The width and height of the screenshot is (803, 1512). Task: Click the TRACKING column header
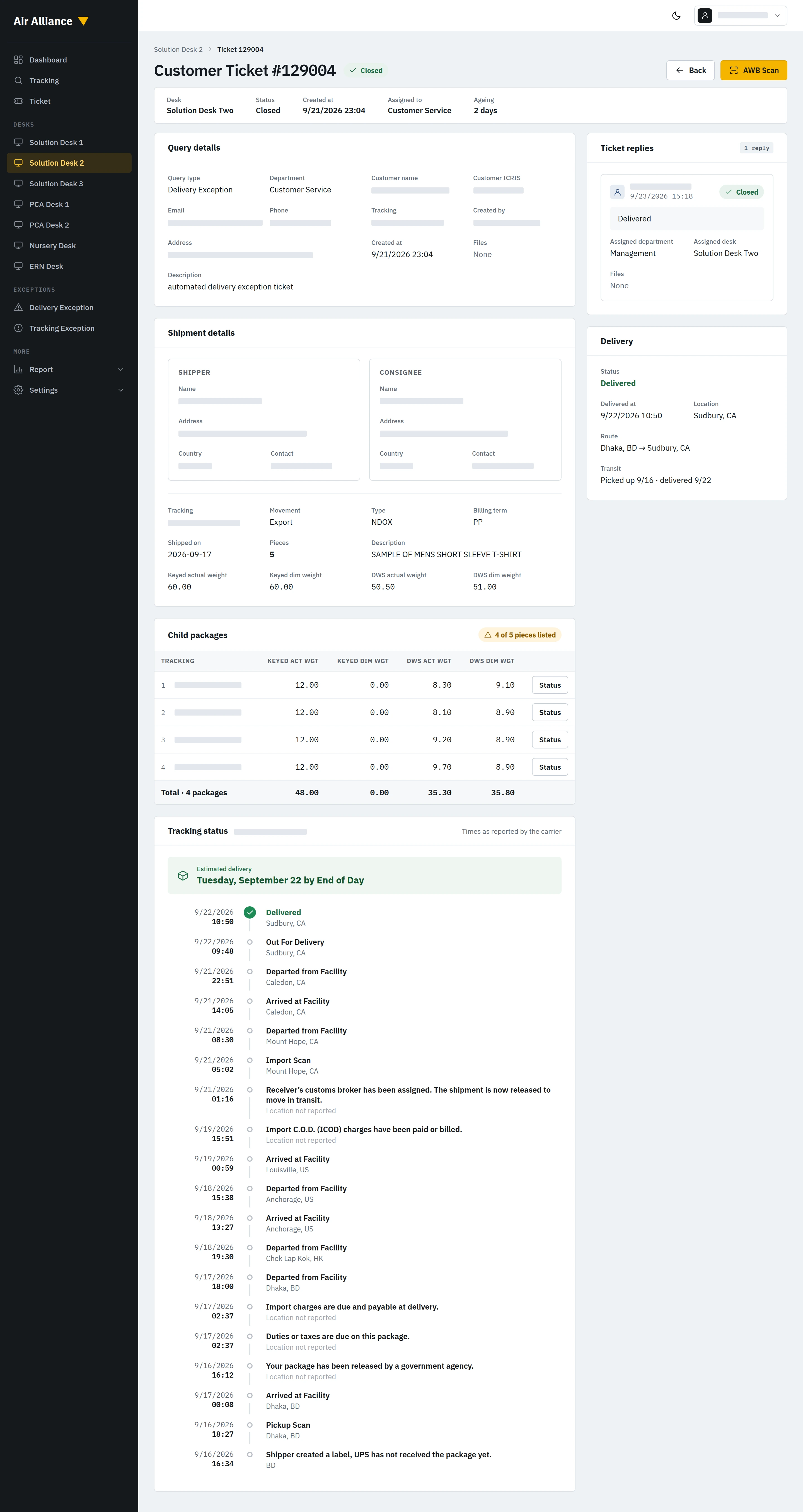(x=177, y=661)
